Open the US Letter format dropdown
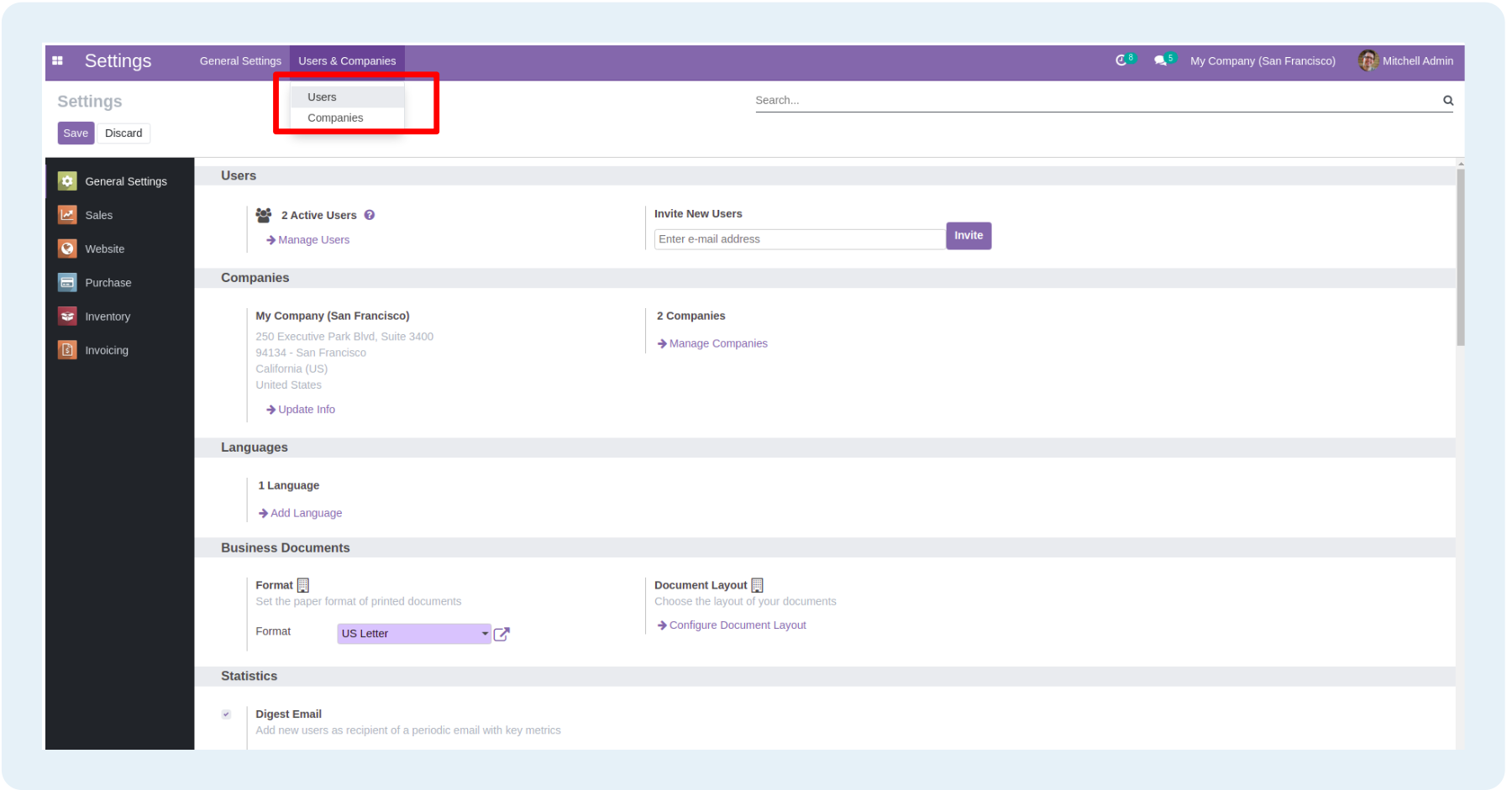 (414, 634)
